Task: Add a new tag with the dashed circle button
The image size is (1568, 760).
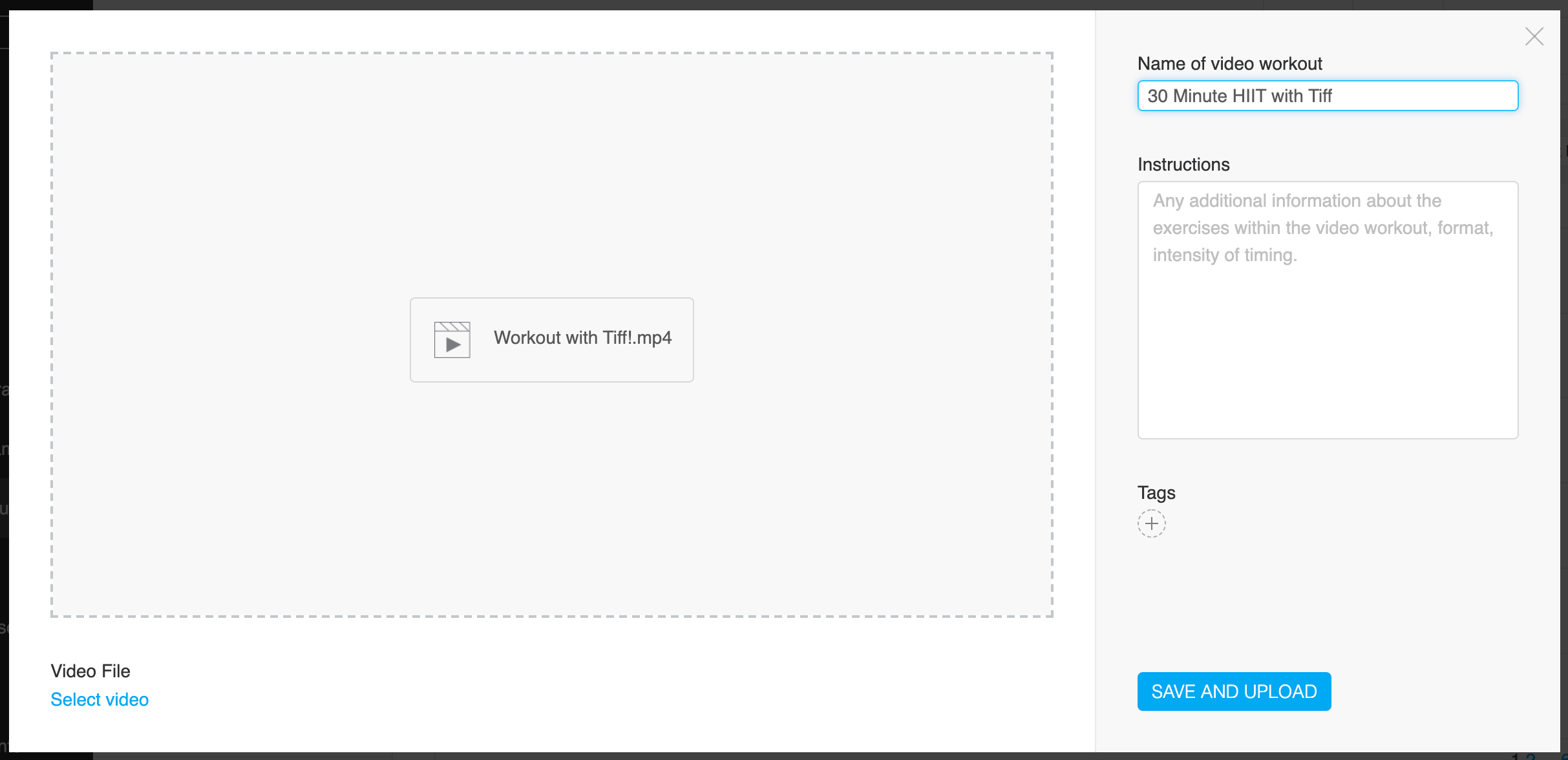Action: point(1151,523)
